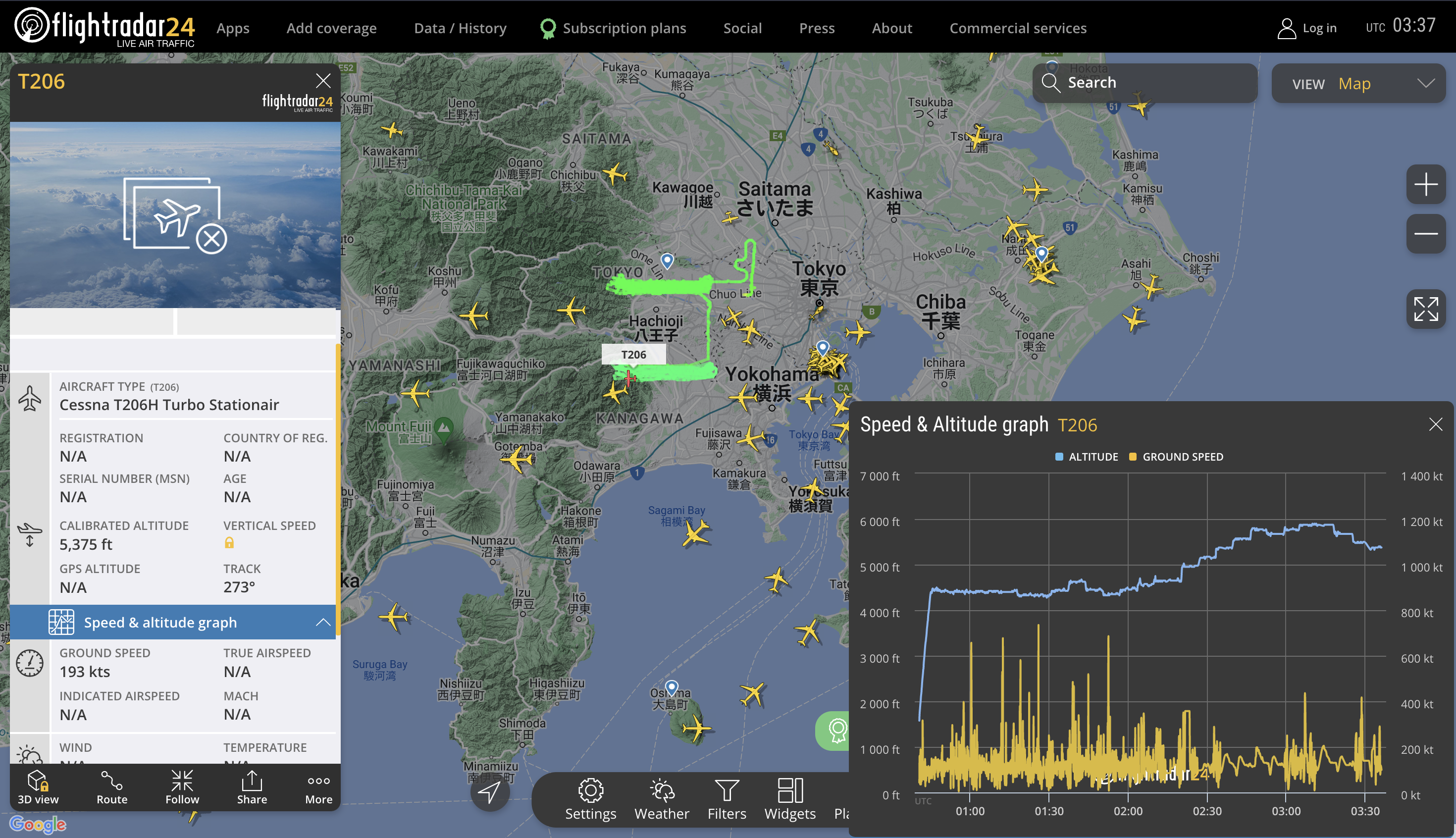
Task: Zoom in the map with plus button
Action: point(1426,184)
